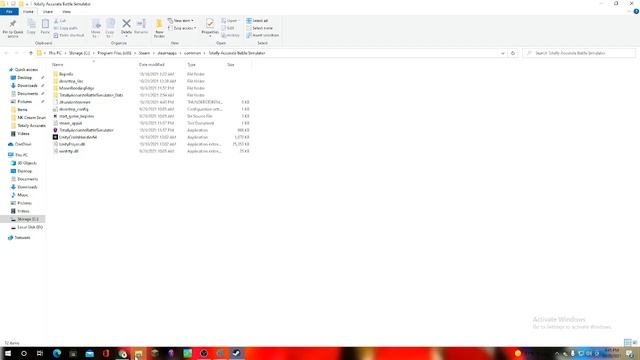Open the dropdown arrow under Properties
Screen dimensions: 640x360
210,36
